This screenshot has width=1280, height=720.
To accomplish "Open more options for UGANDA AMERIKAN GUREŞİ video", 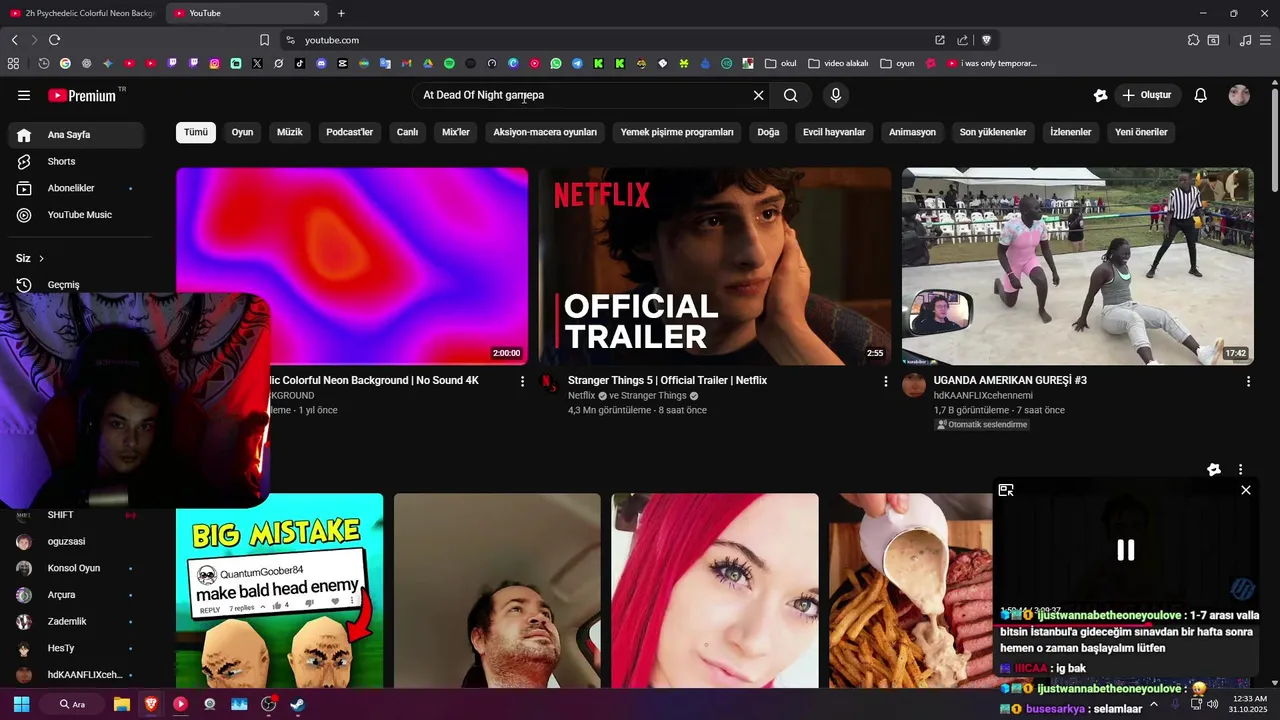I will coord(1247,381).
